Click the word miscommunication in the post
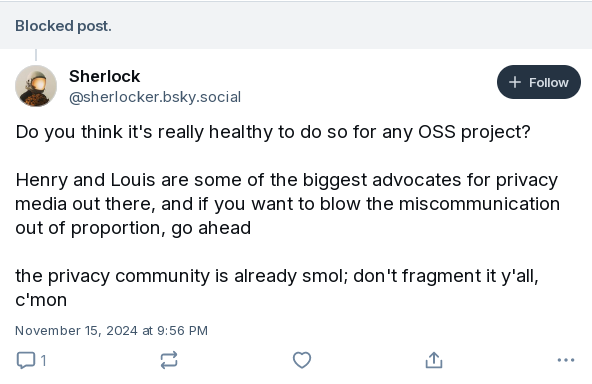 point(479,204)
